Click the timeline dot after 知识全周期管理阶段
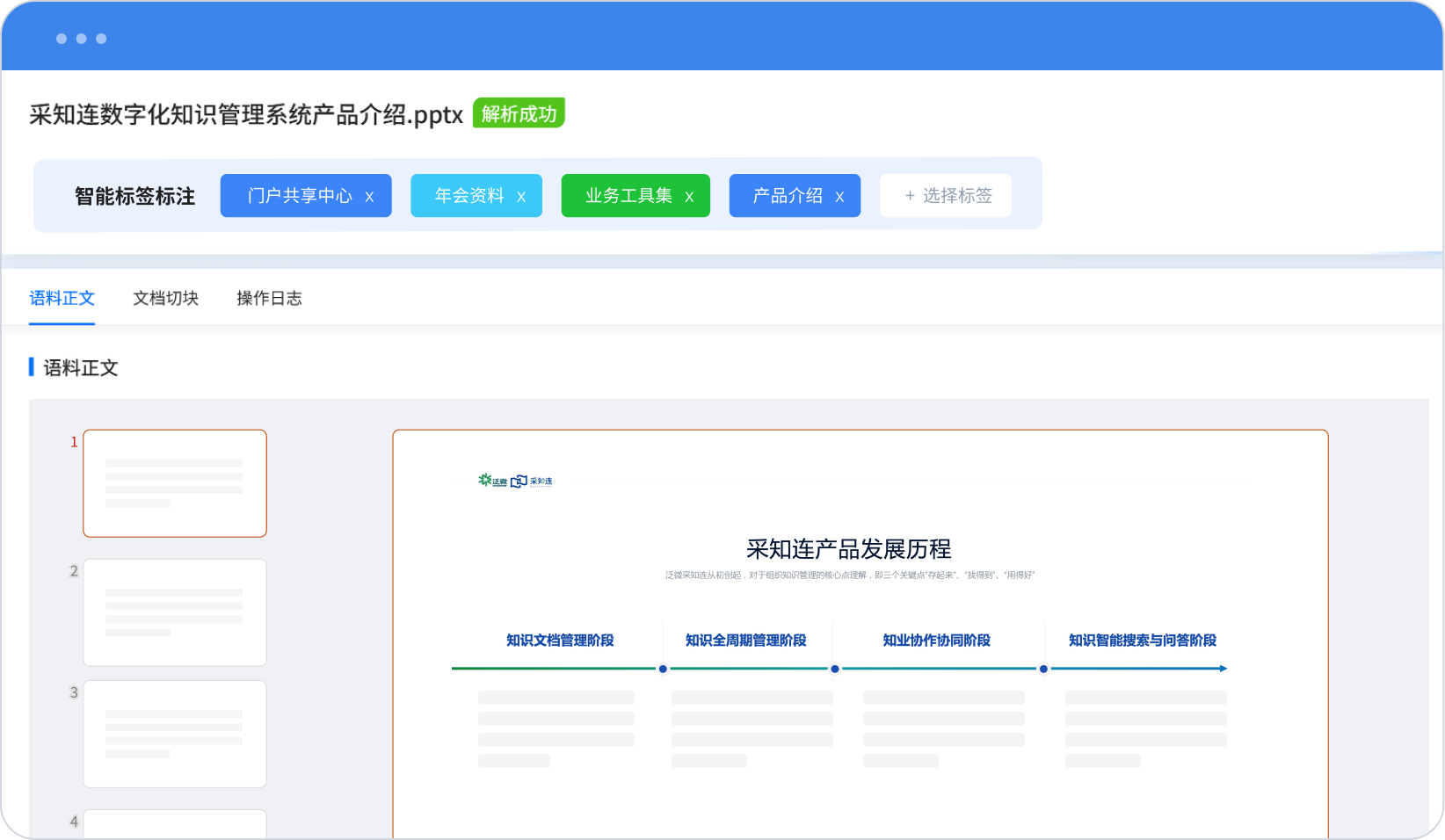1445x840 pixels. [835, 669]
